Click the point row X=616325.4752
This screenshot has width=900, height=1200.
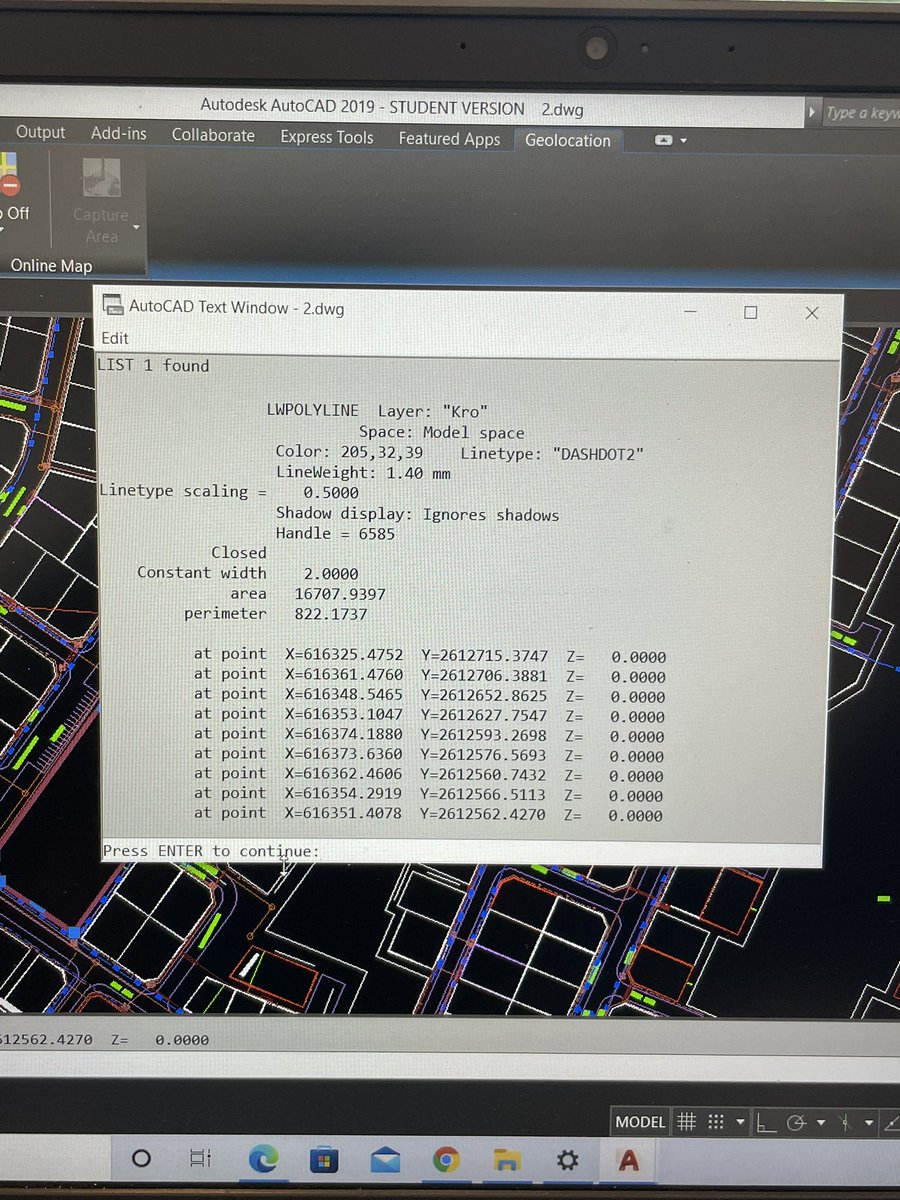coord(430,655)
